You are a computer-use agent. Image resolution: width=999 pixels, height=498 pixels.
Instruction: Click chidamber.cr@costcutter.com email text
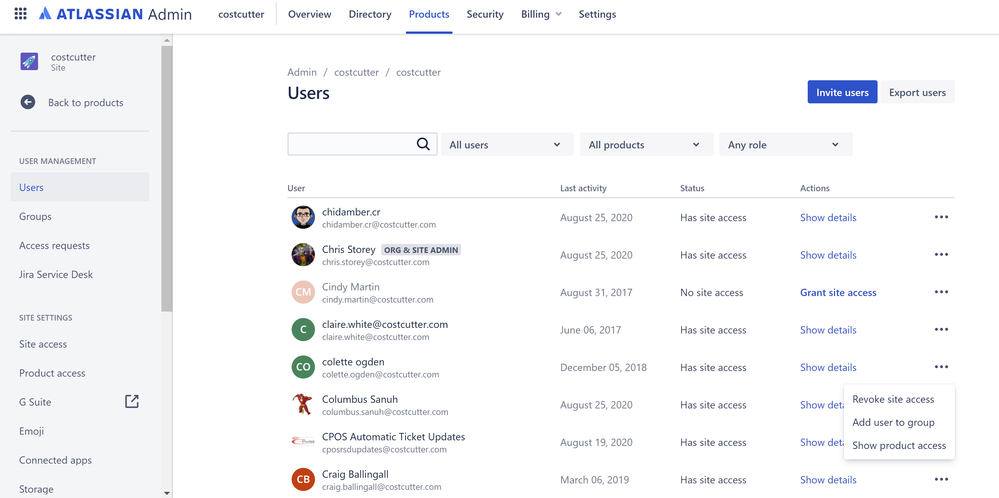tap(379, 225)
